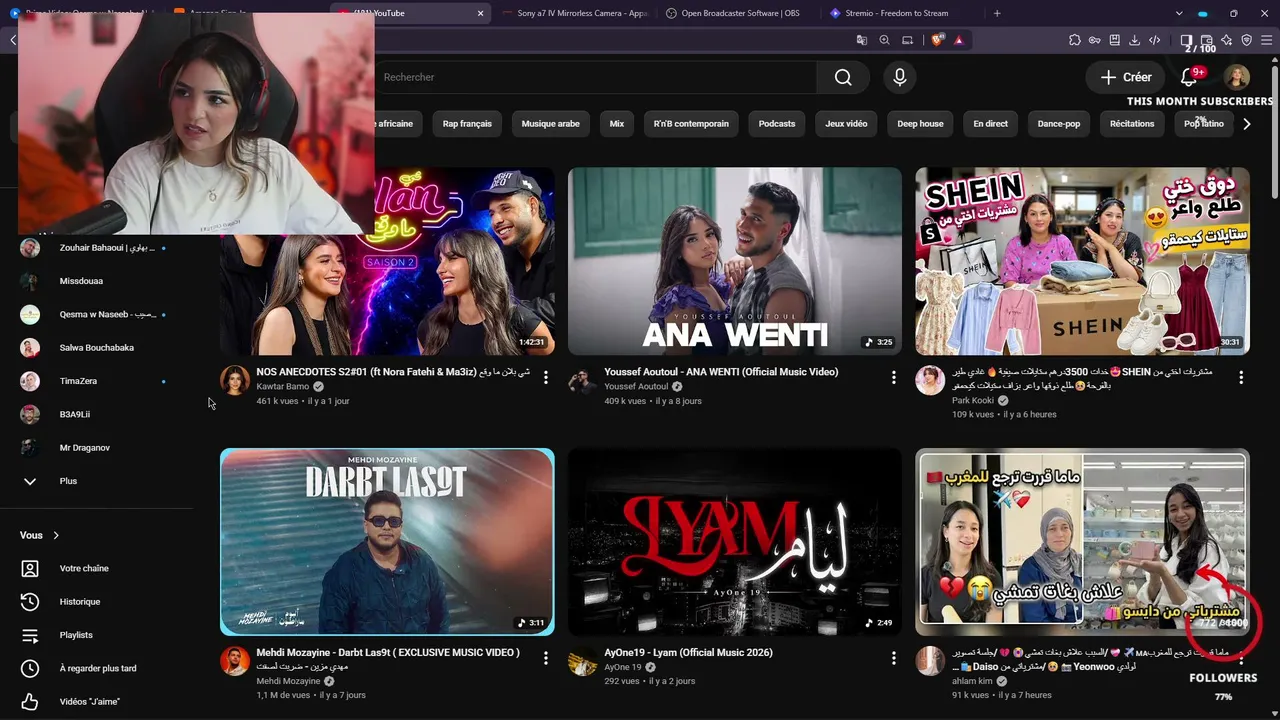The image size is (1280, 720).
Task: Open the browser downloads icon
Action: [x=1135, y=40]
